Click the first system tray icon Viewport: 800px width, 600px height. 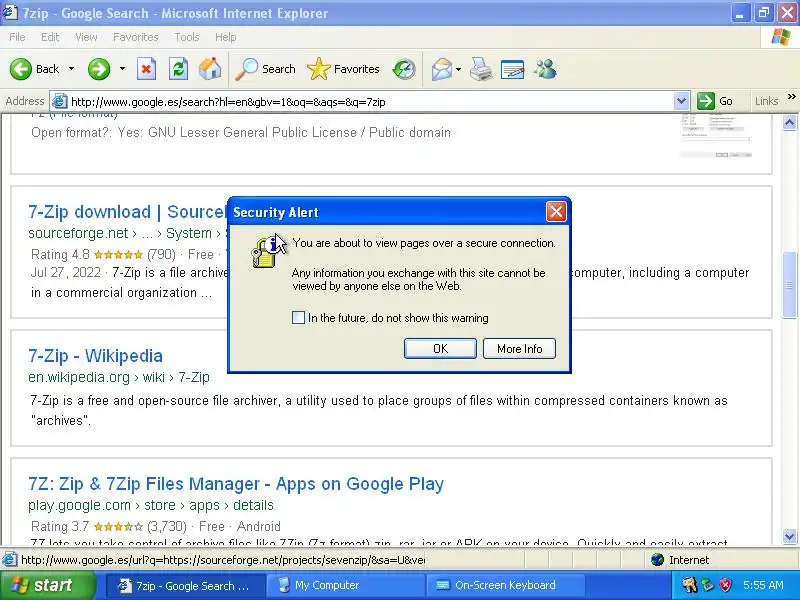coord(689,585)
